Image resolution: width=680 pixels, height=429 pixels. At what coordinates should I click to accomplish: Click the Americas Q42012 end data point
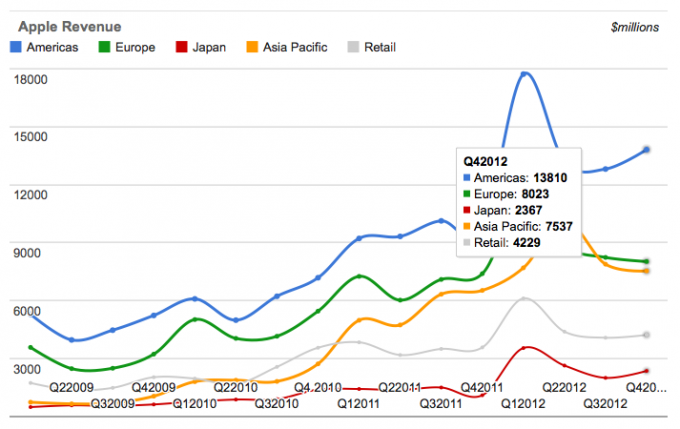[647, 150]
